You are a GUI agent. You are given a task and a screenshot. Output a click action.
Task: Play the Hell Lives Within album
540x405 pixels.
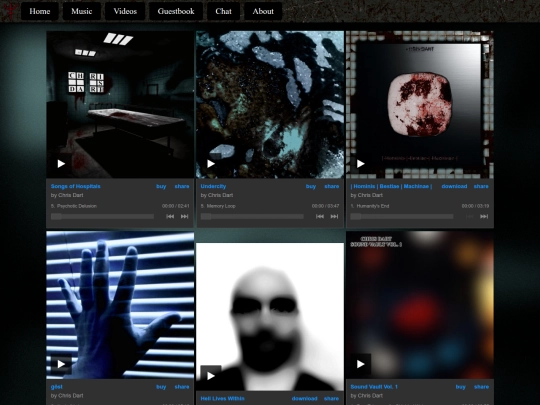click(211, 376)
